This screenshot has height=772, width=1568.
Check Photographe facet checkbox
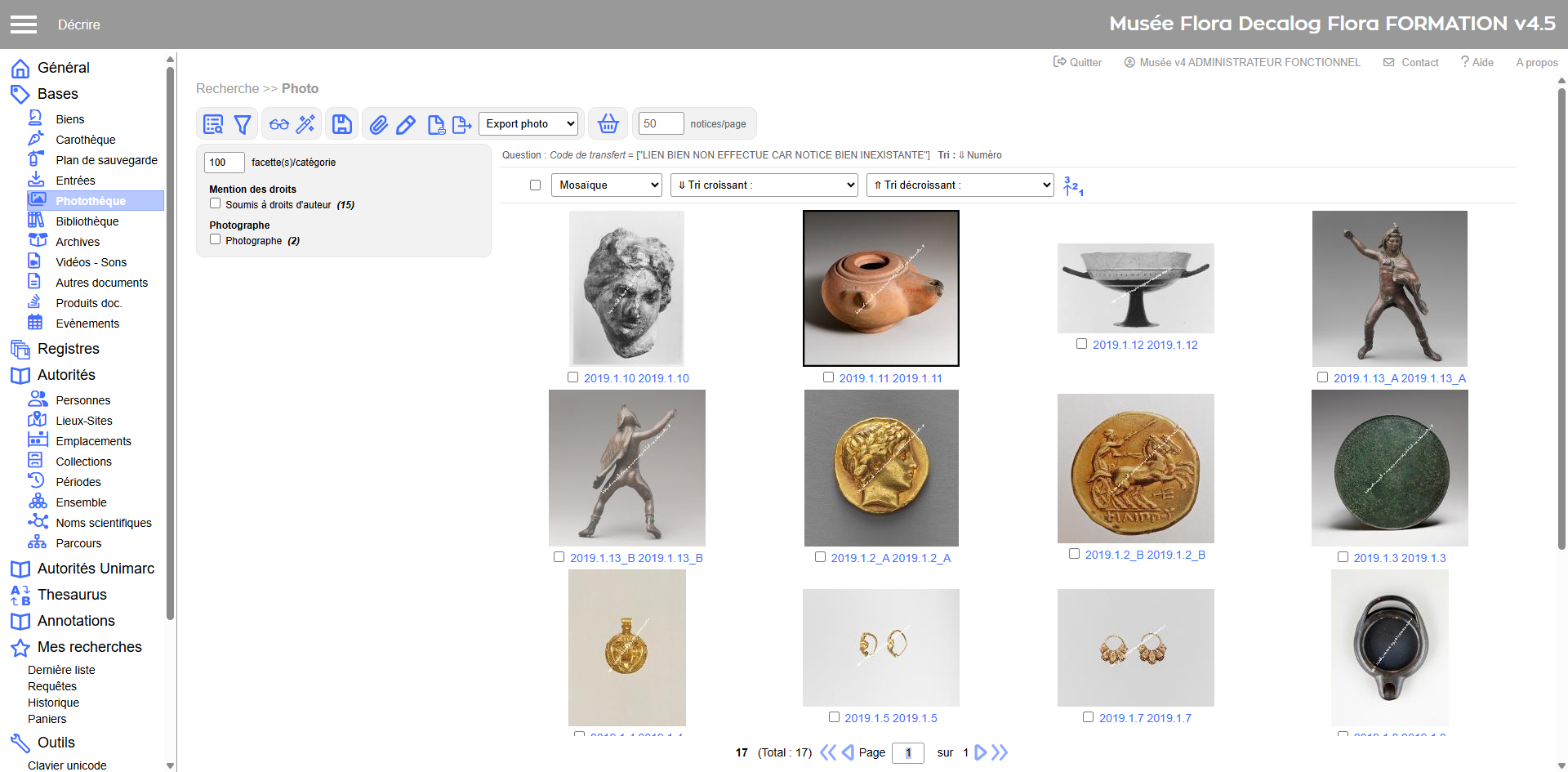click(215, 239)
